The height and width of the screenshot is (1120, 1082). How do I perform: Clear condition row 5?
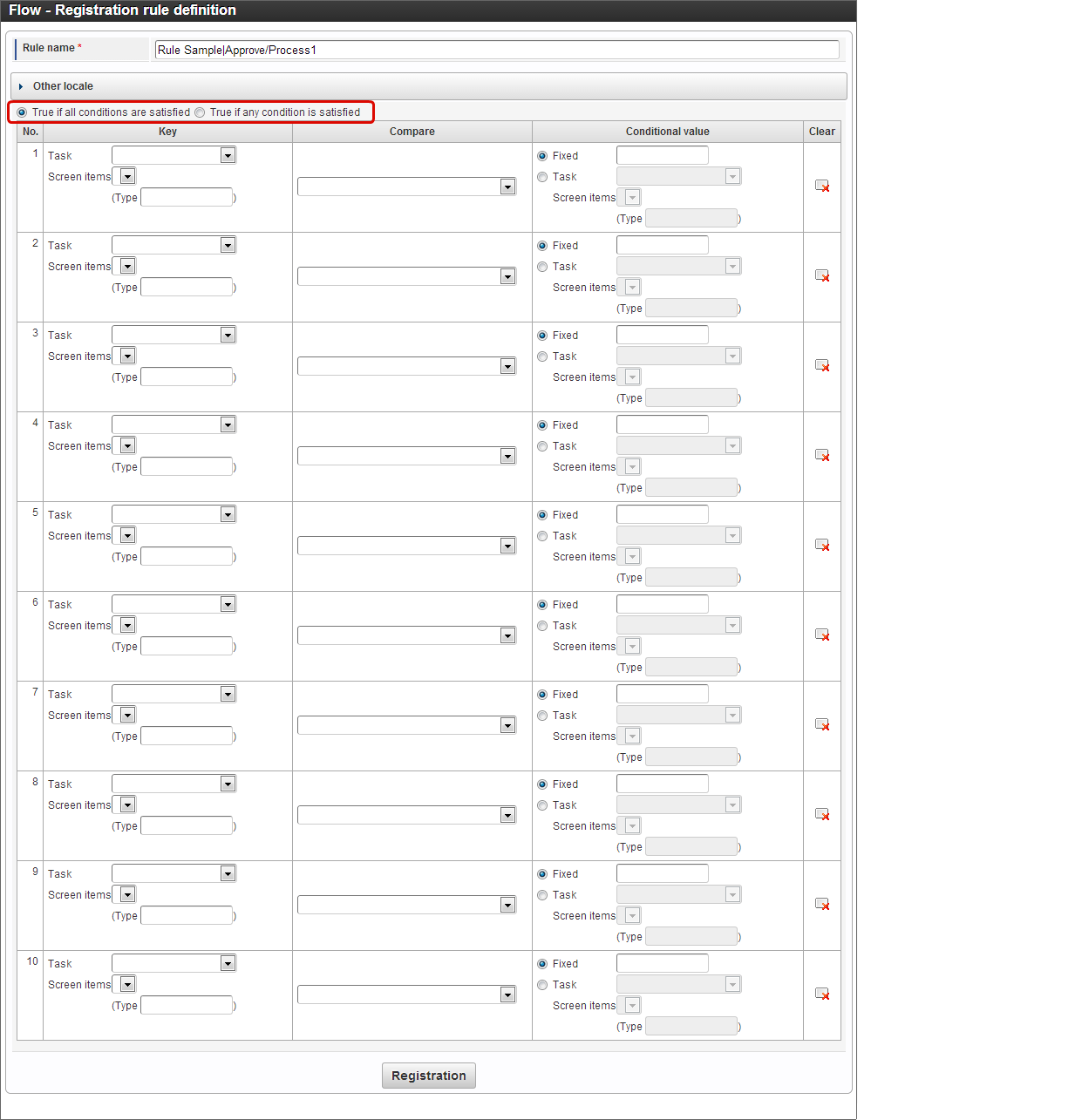pos(822,545)
